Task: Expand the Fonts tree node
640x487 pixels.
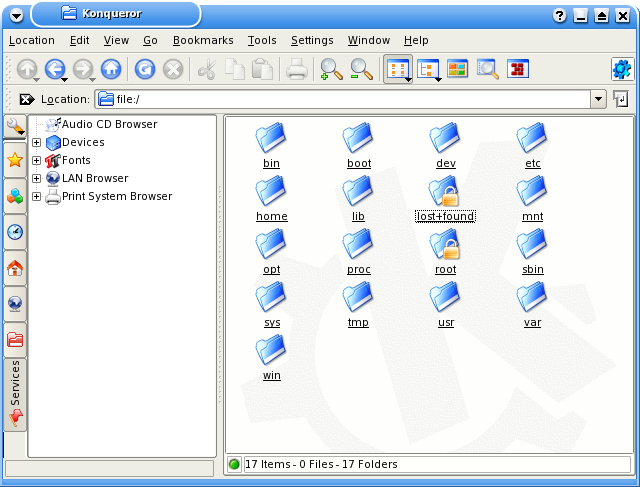Action: (x=37, y=161)
